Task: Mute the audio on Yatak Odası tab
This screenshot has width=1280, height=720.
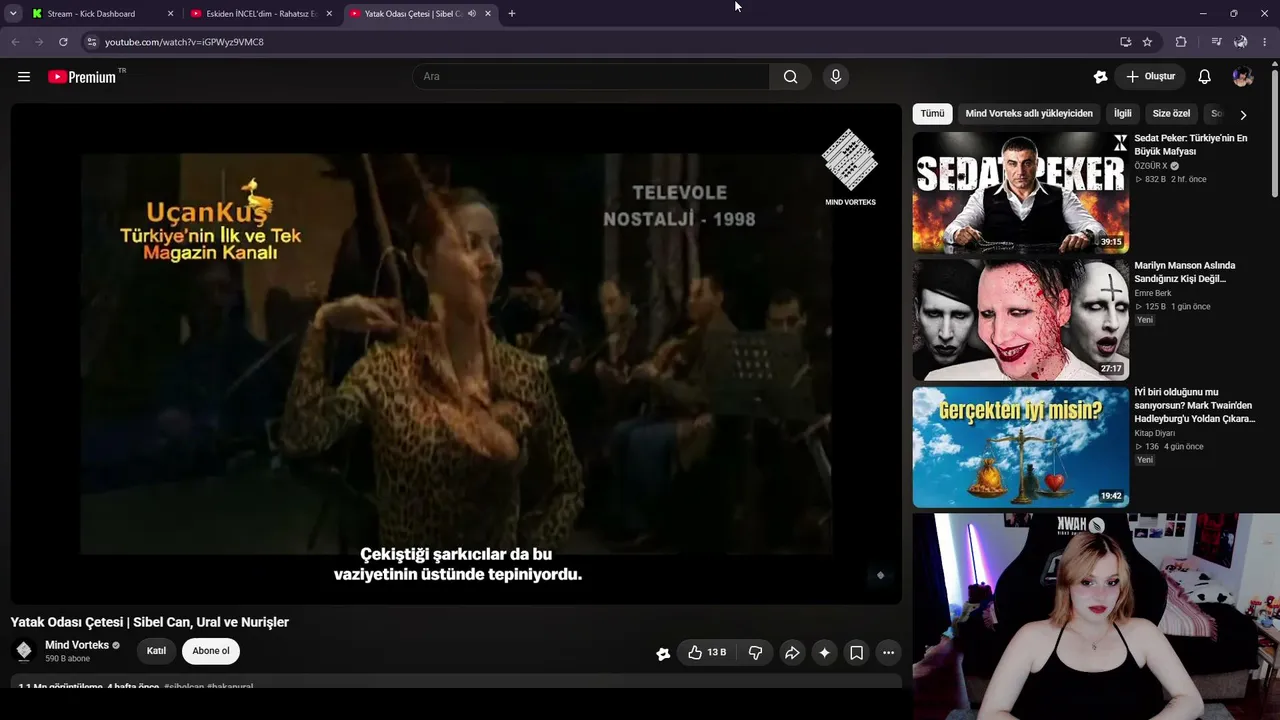Action: [x=472, y=14]
